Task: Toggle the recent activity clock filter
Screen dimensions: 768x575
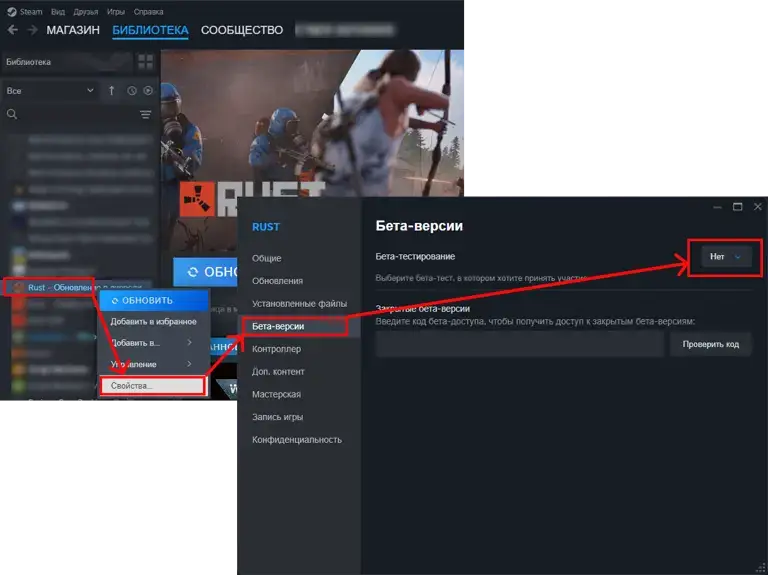Action: click(131, 91)
